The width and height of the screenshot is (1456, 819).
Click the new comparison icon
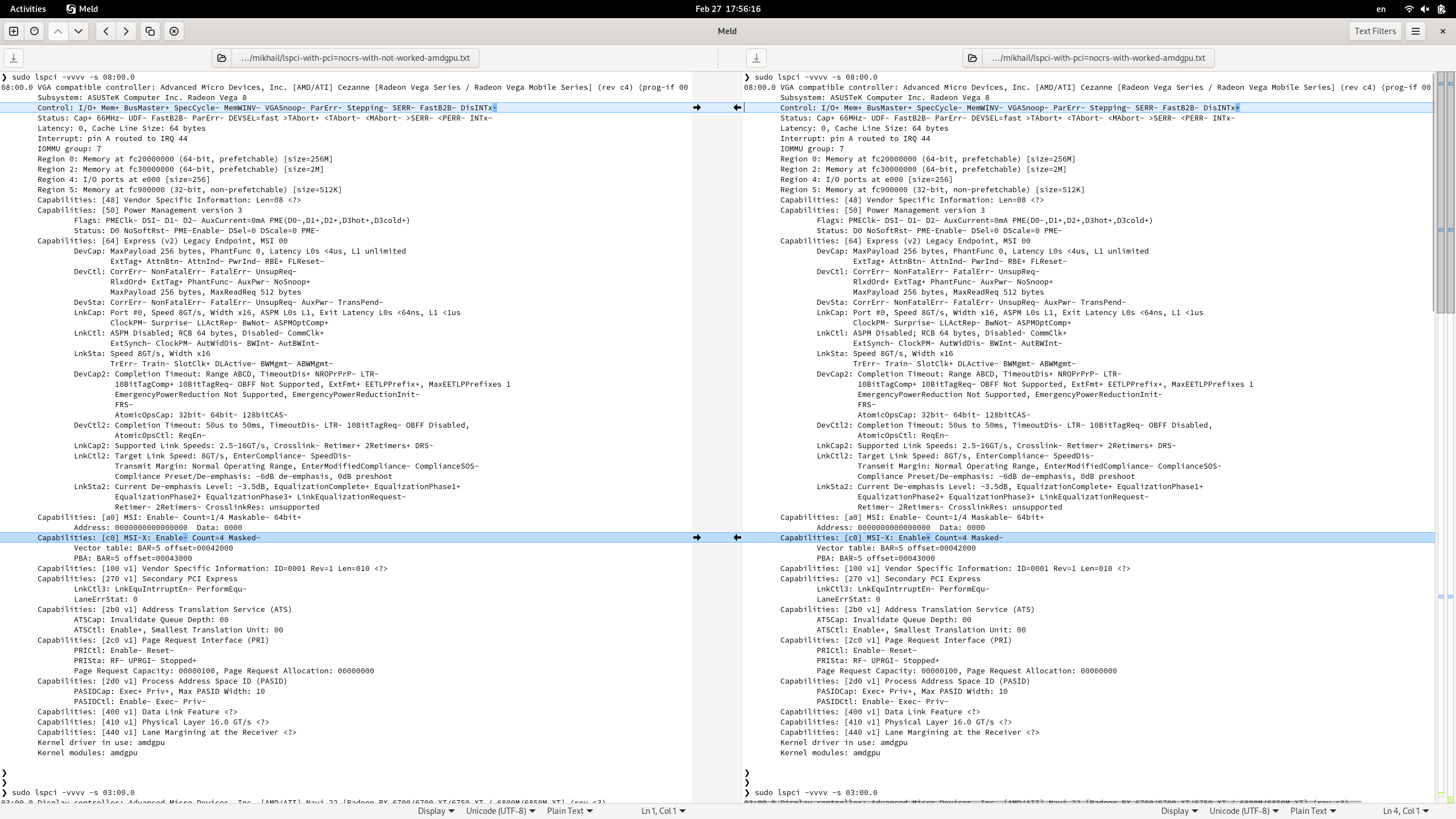(x=14, y=31)
